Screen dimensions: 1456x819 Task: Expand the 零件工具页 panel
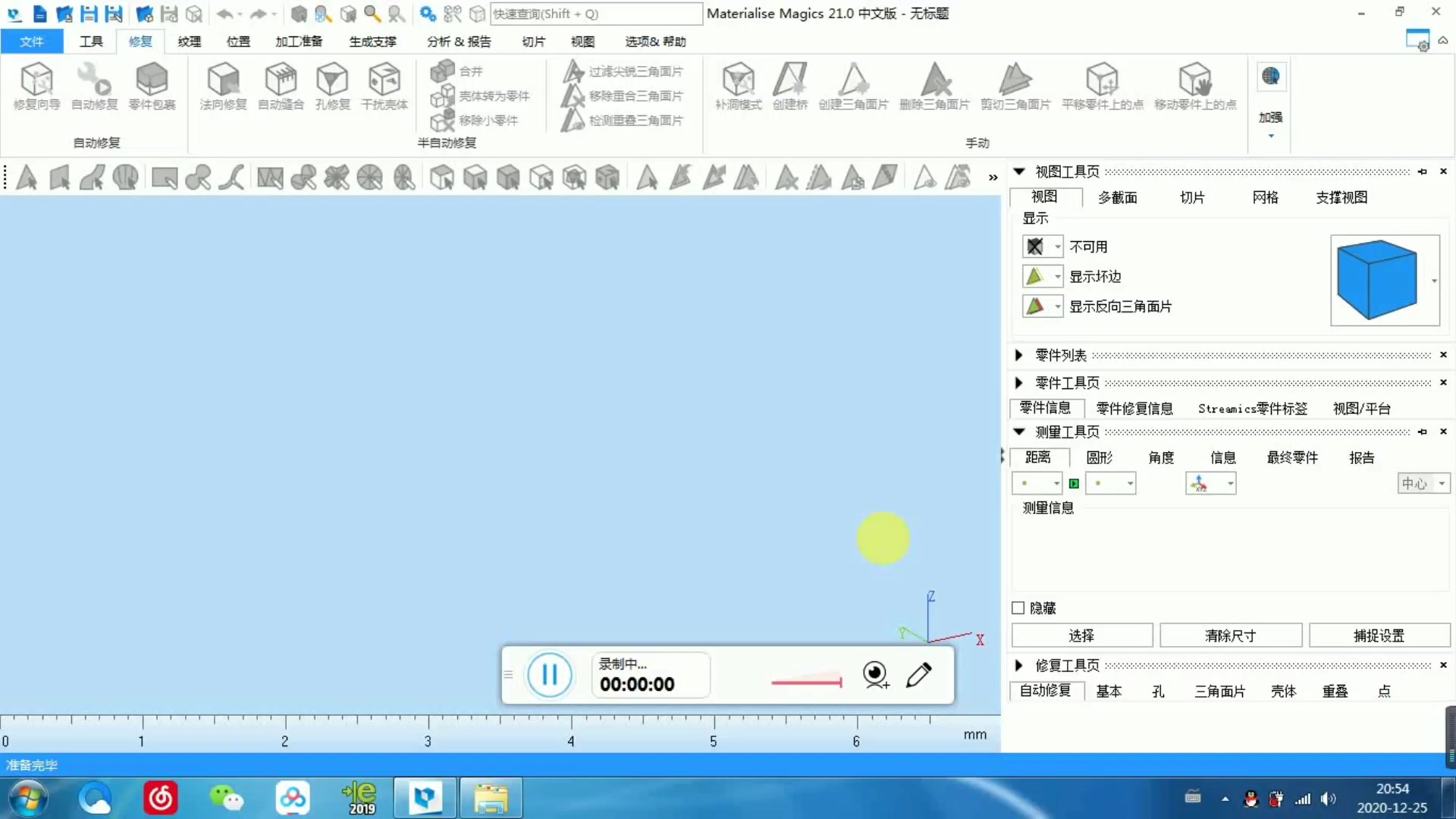(x=1018, y=383)
